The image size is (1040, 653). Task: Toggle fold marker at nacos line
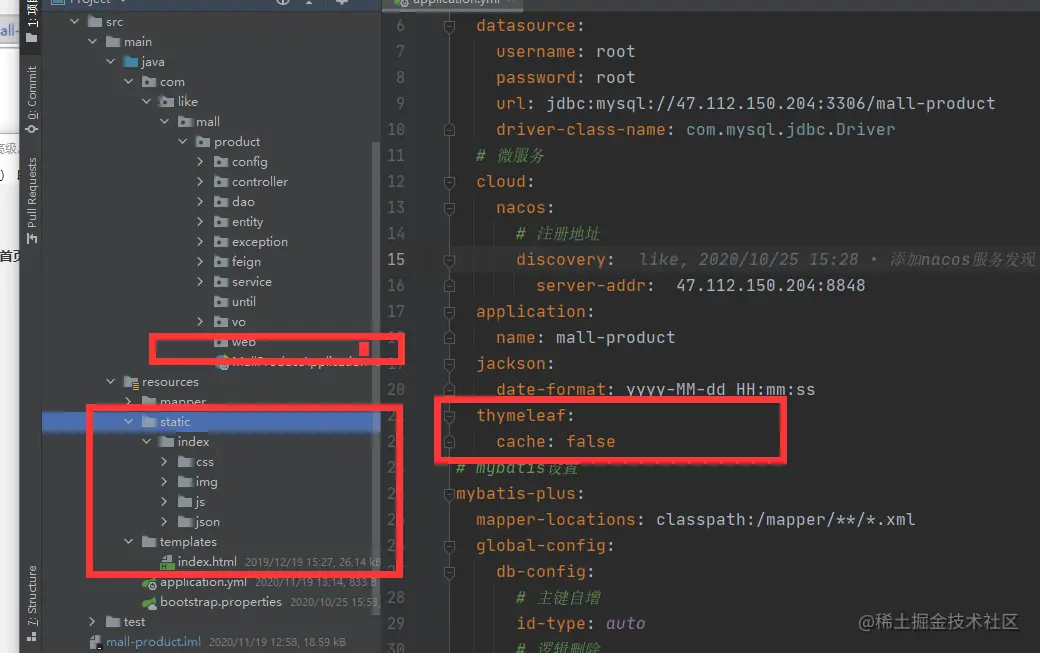click(449, 208)
